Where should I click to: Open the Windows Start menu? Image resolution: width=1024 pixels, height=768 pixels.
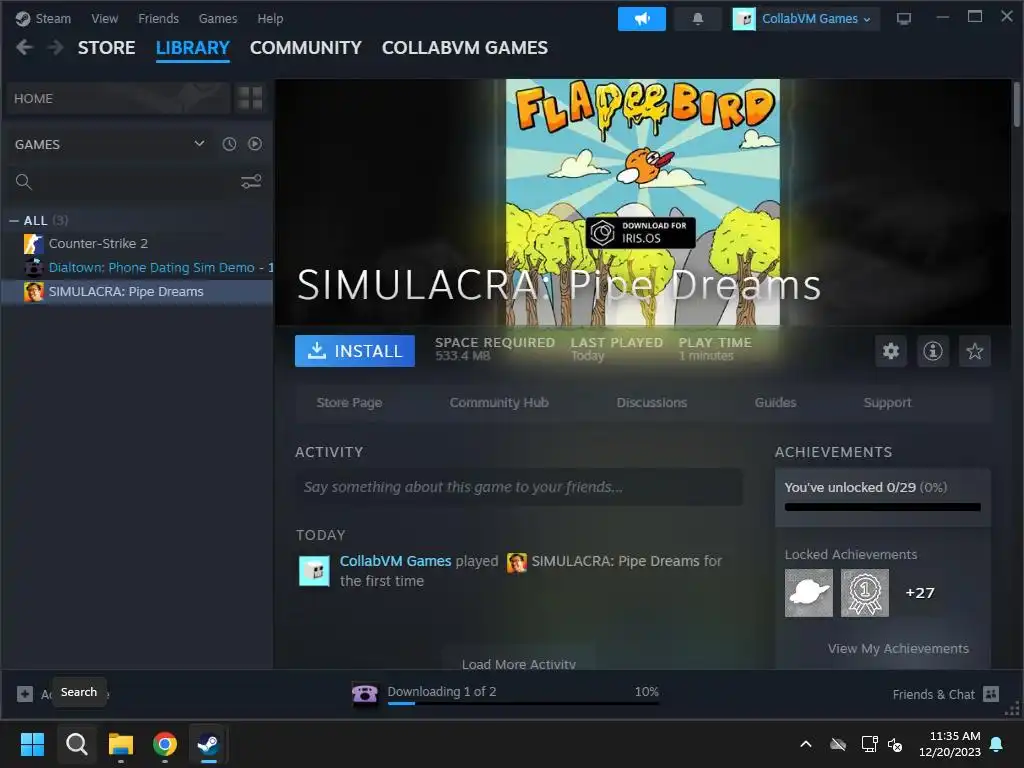(x=32, y=744)
